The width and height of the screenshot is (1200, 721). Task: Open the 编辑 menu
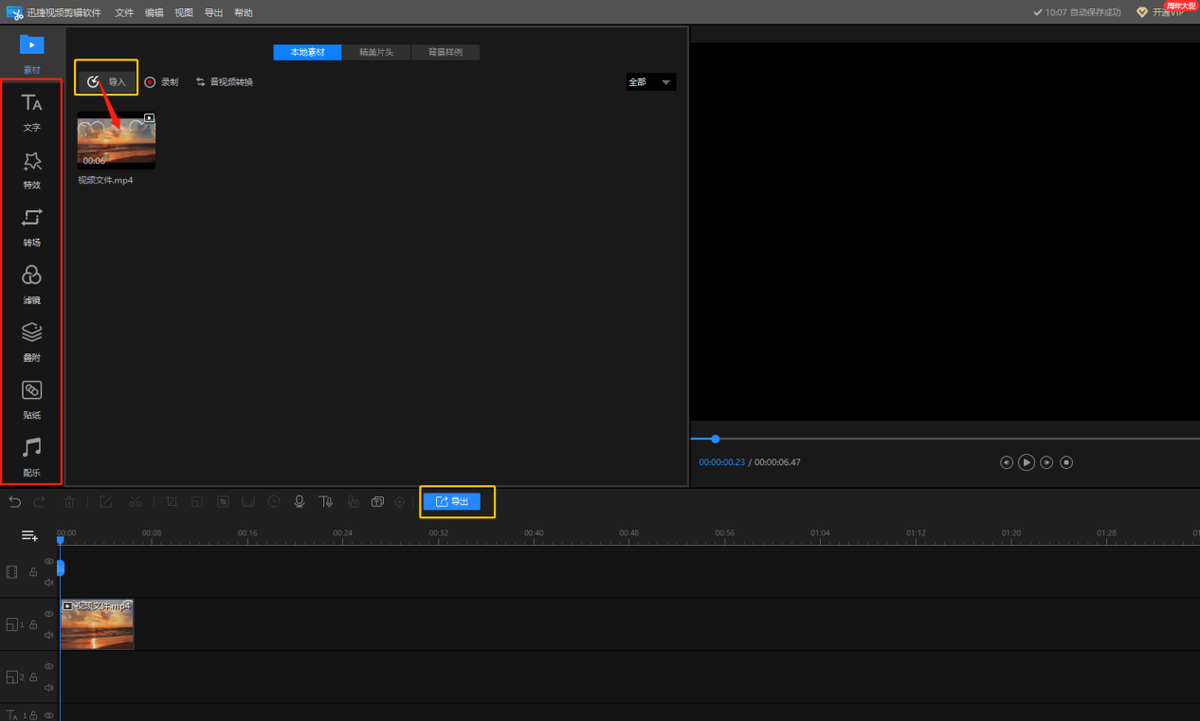[154, 13]
